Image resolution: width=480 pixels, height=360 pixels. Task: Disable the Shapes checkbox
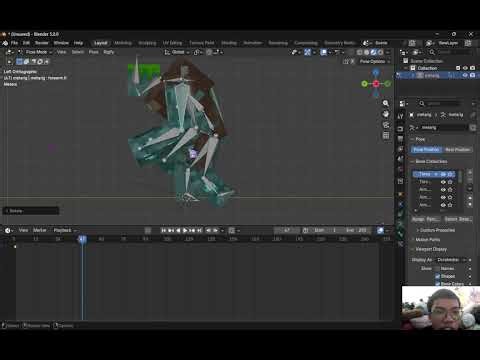tap(437, 276)
